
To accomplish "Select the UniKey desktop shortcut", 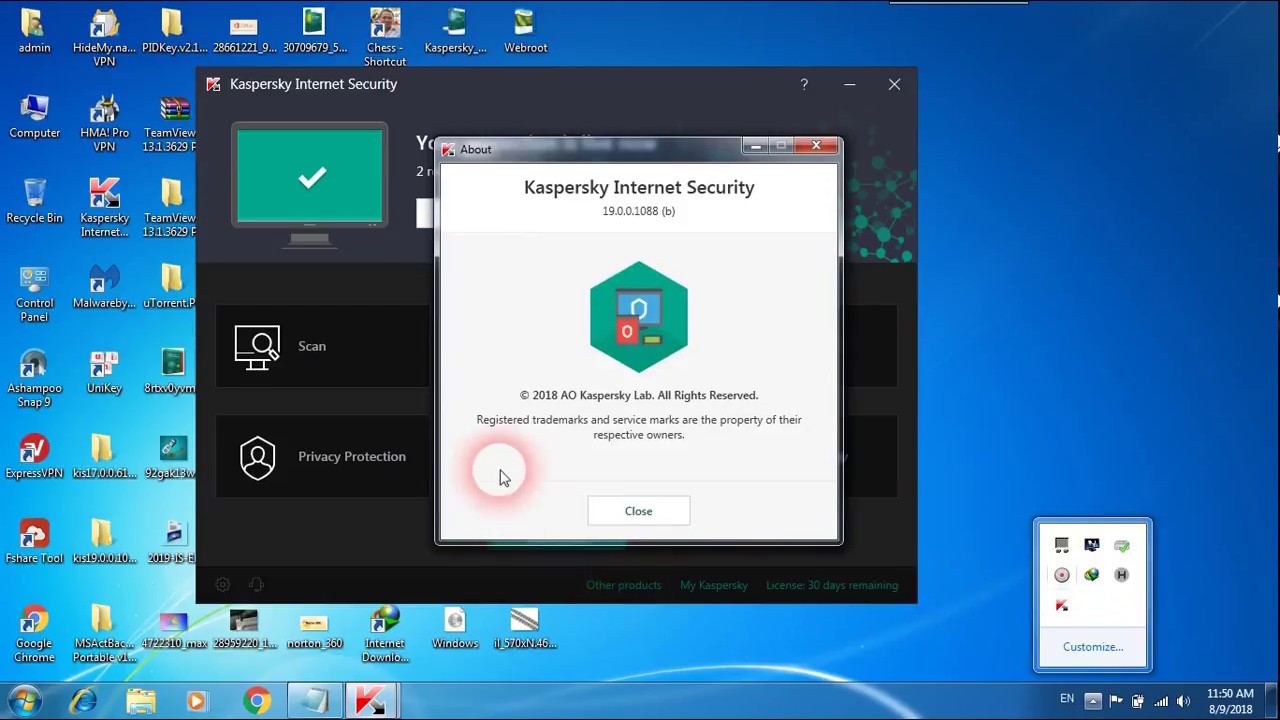I will [104, 371].
